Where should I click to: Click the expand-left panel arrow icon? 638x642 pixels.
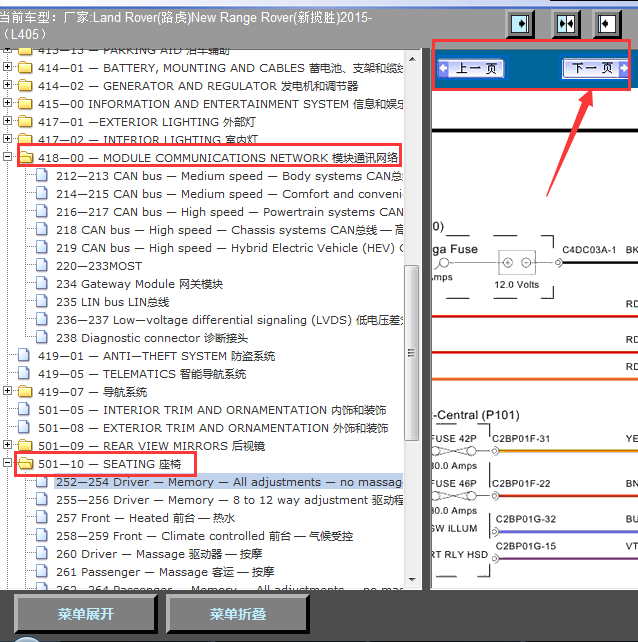tap(606, 24)
